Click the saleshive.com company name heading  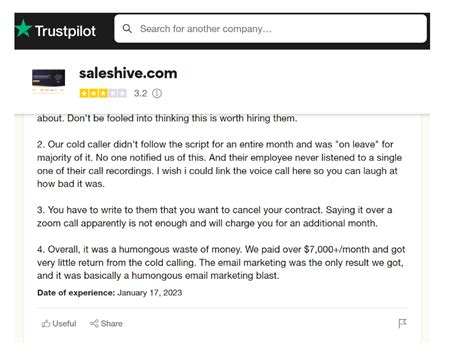[128, 73]
